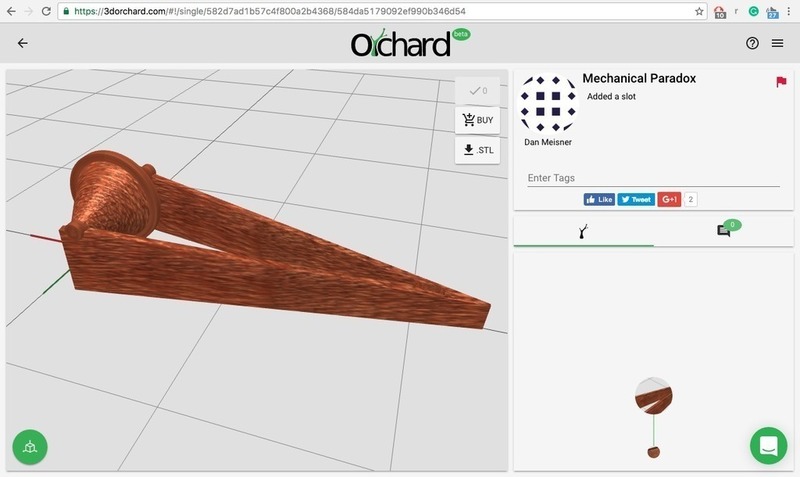800x477 pixels.
Task: Click the Mechanical Paradox title
Action: point(639,79)
